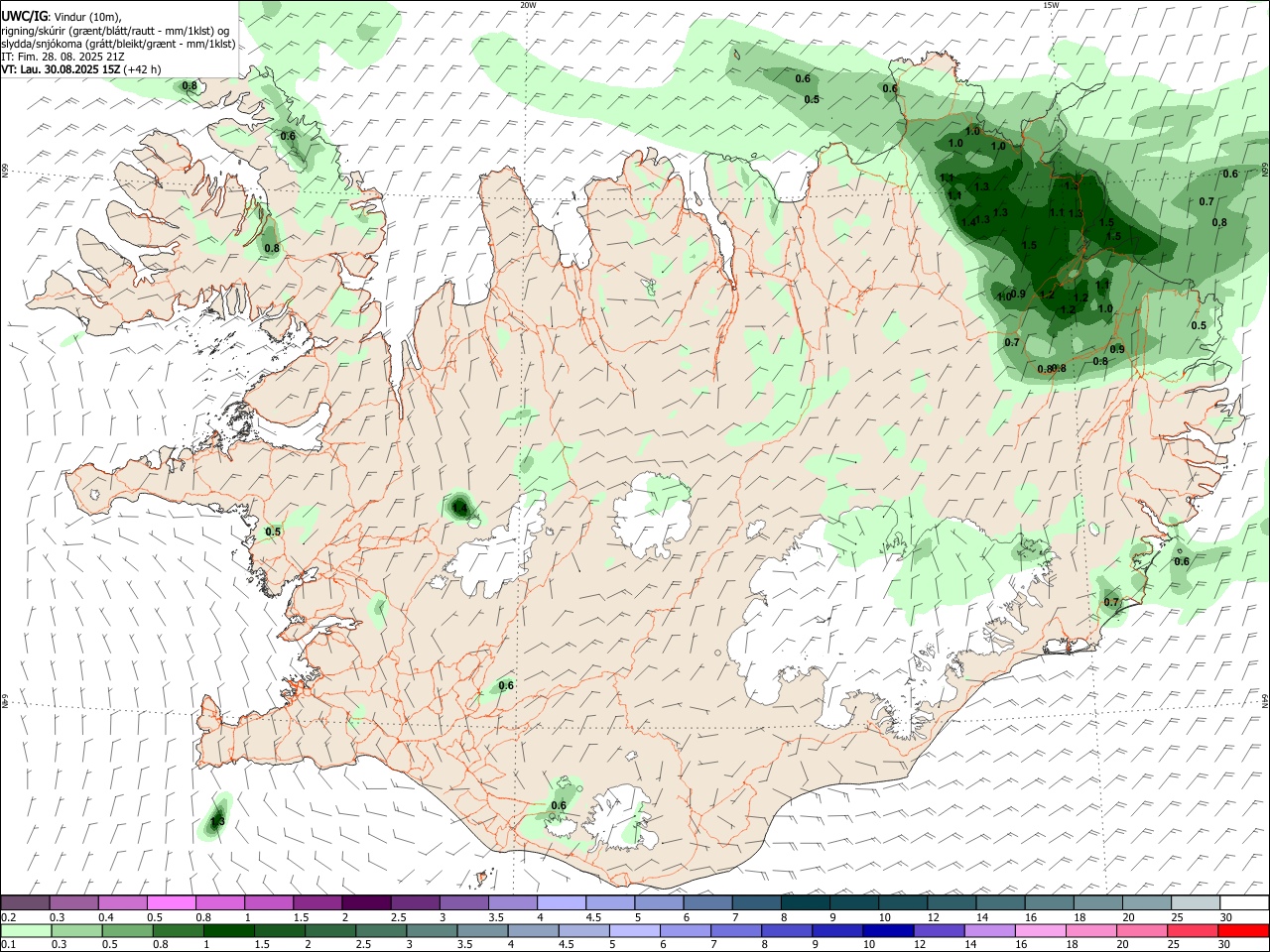1270x952 pixels.
Task: Click the '(+42 h)' forecast offset text
Action: pos(143,69)
